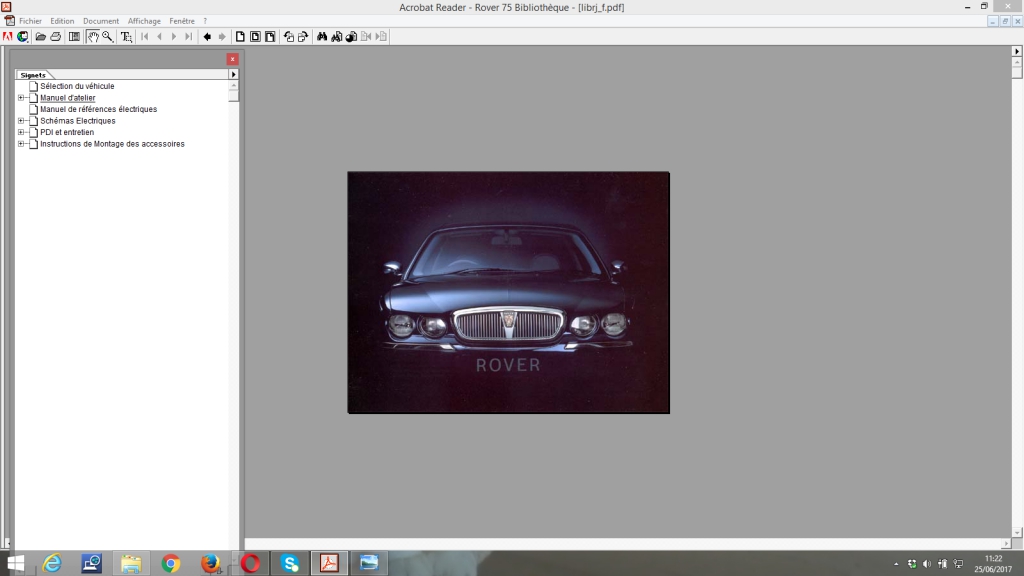Open Opera browser from taskbar
Image resolution: width=1024 pixels, height=576 pixels.
(x=250, y=563)
